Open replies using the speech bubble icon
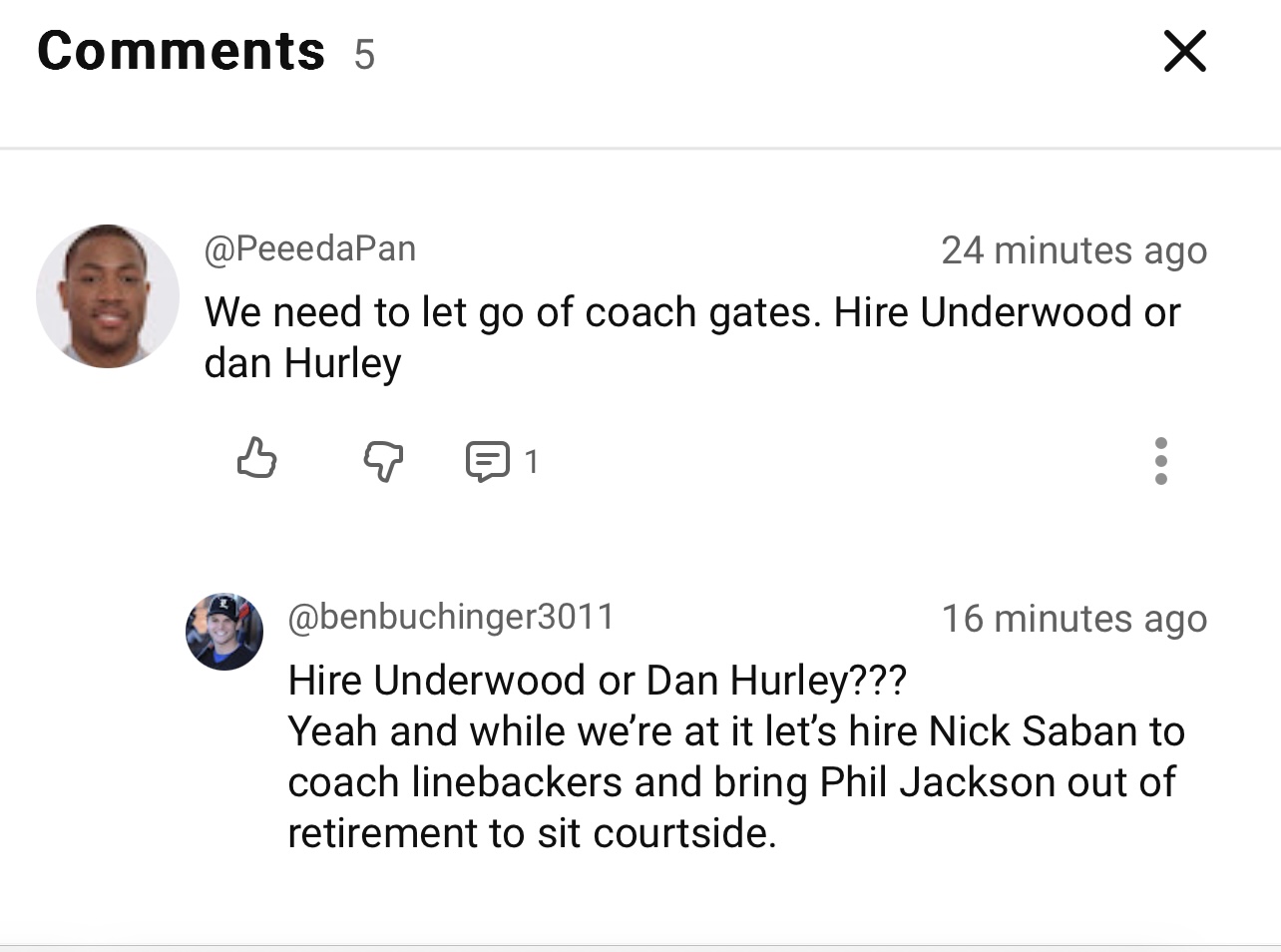Image resolution: width=1281 pixels, height=952 pixels. (x=487, y=461)
